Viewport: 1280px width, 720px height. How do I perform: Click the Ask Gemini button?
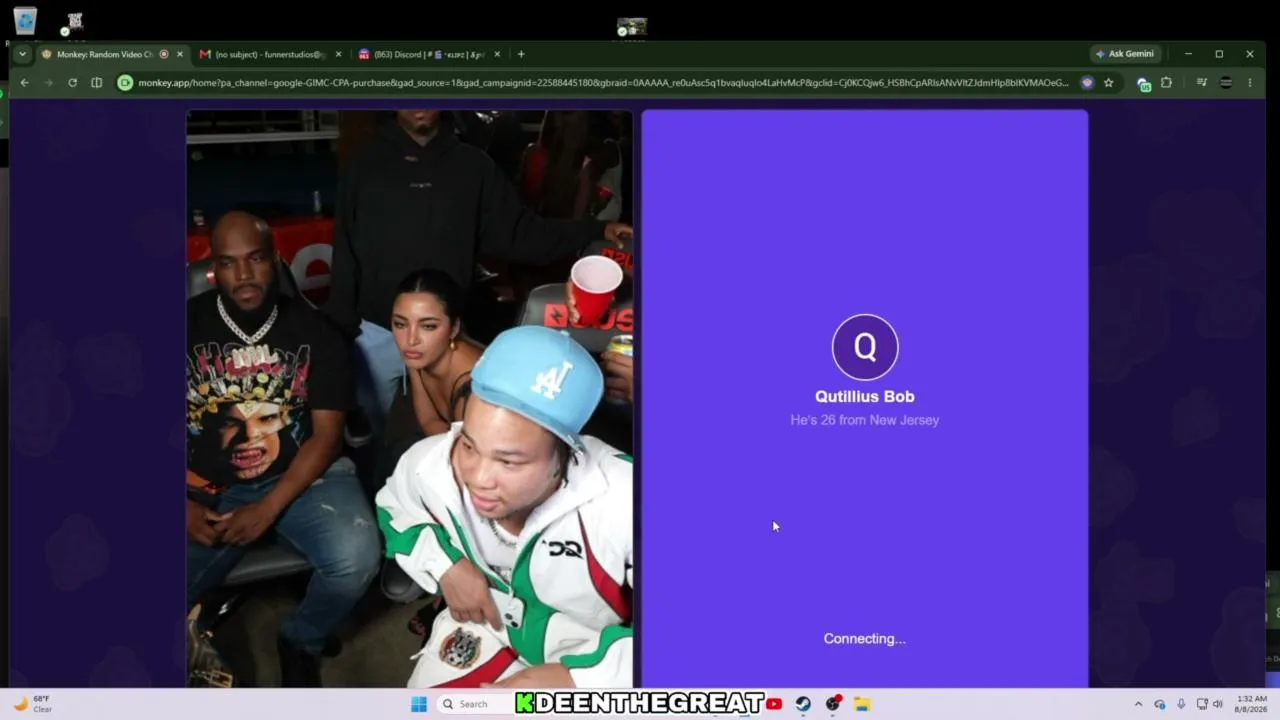click(1125, 54)
